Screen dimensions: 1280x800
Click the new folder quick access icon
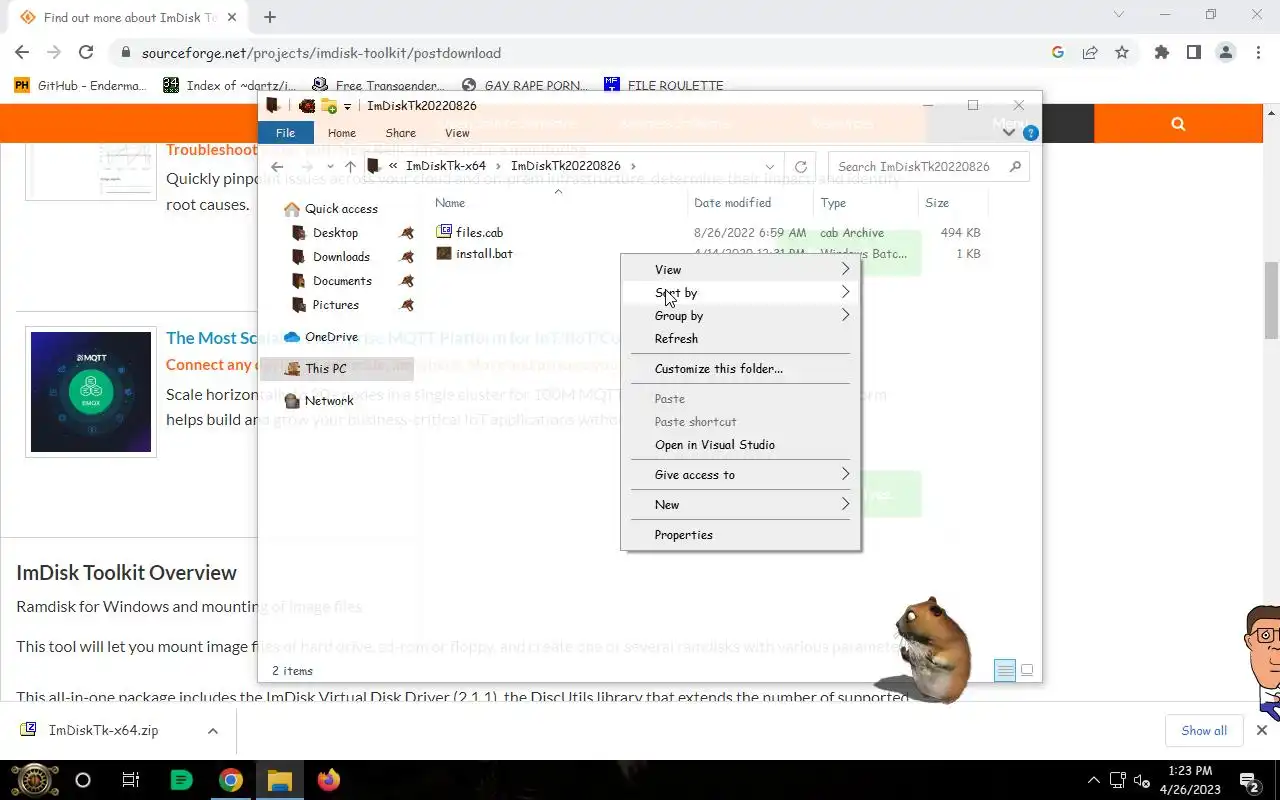pyautogui.click(x=328, y=106)
